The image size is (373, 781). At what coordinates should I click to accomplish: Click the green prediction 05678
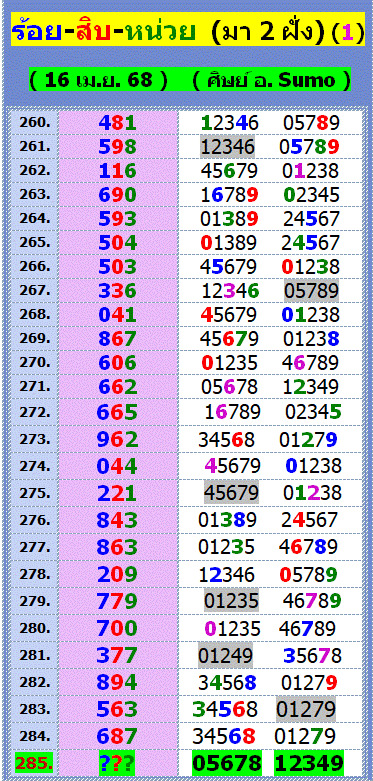[x=227, y=763]
